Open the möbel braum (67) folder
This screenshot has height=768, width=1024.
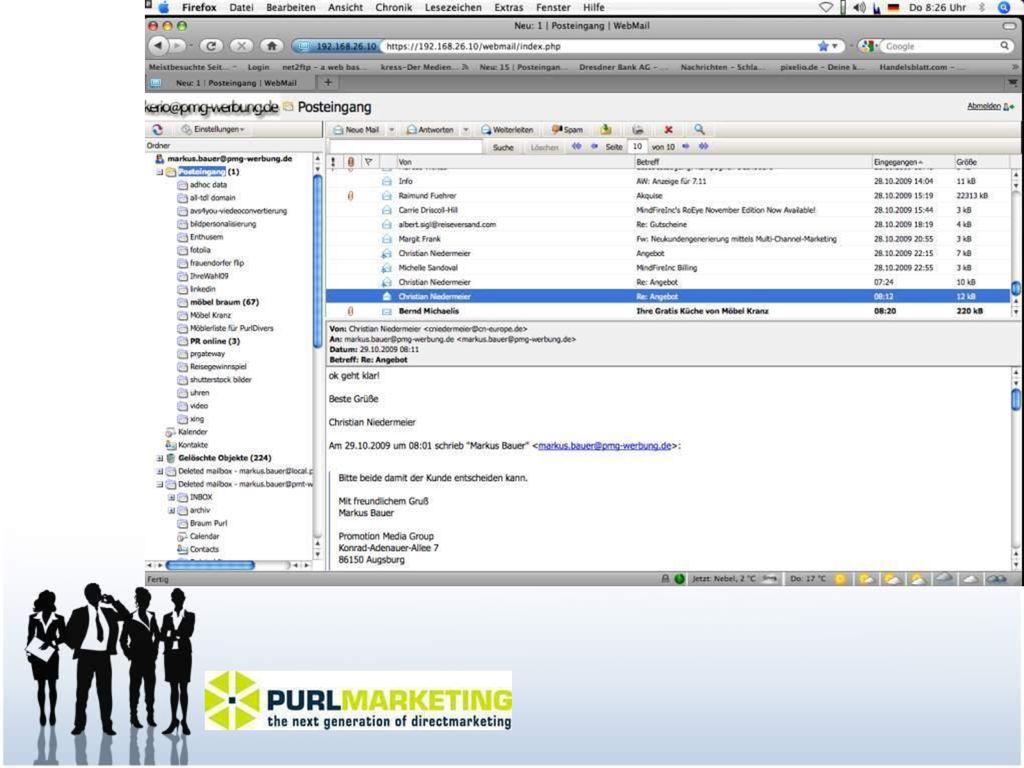tap(224, 302)
